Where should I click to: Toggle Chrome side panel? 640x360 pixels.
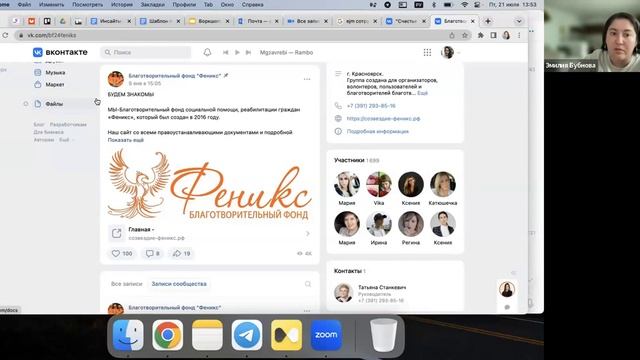point(493,36)
